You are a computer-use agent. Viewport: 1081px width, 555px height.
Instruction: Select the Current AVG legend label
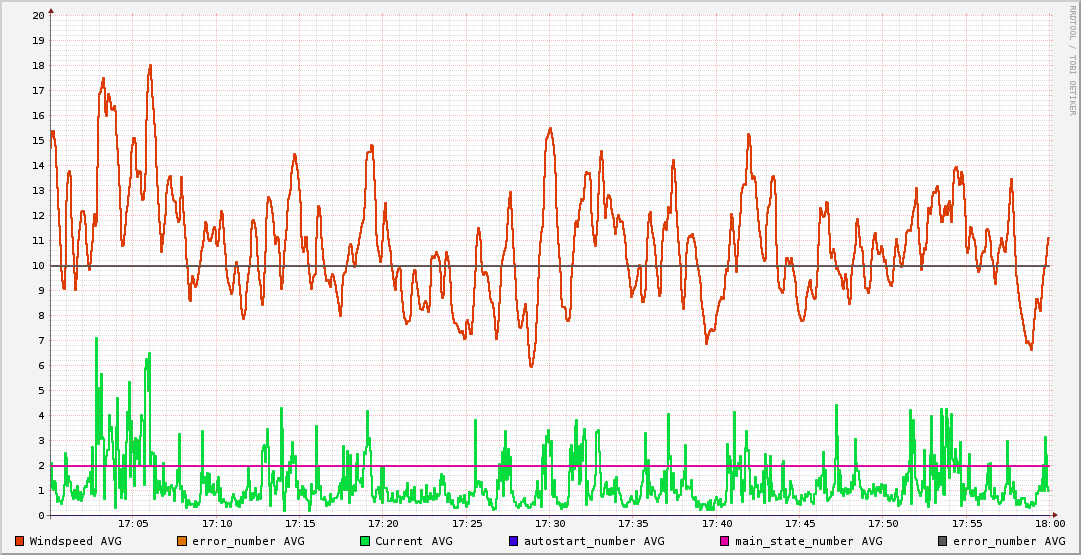coord(413,541)
